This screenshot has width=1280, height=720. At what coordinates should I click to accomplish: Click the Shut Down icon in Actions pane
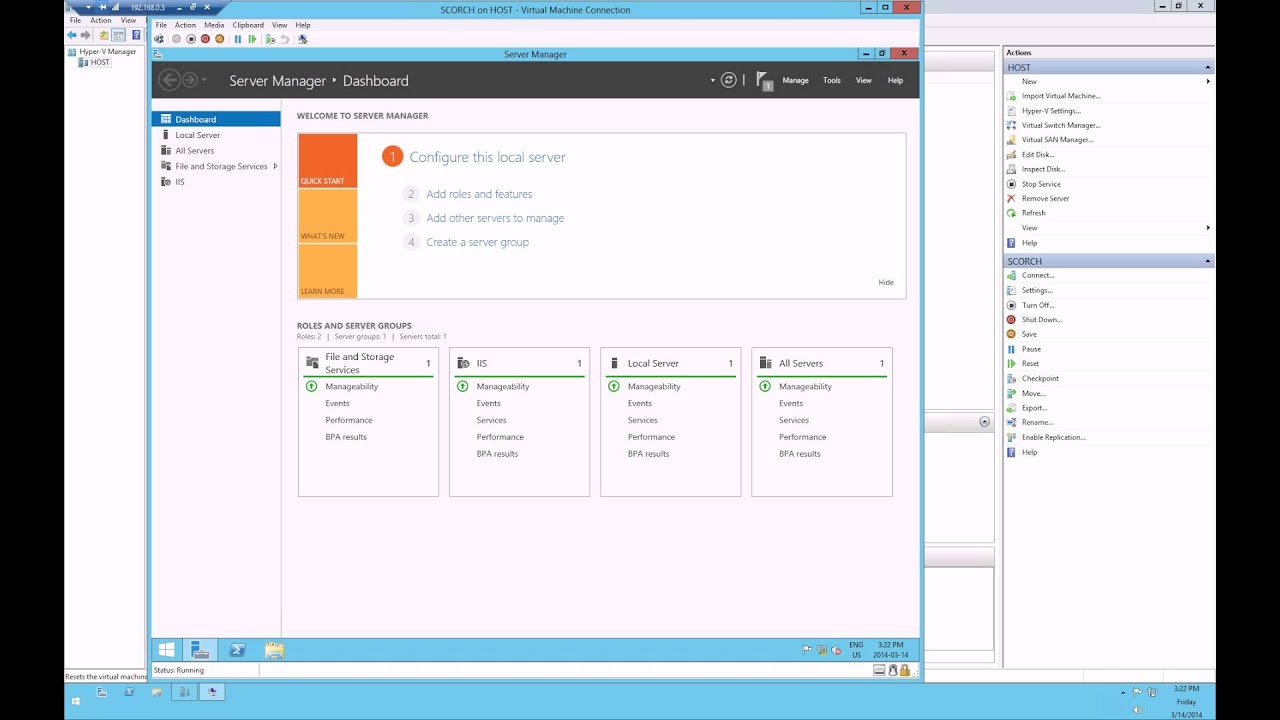[x=1011, y=320]
